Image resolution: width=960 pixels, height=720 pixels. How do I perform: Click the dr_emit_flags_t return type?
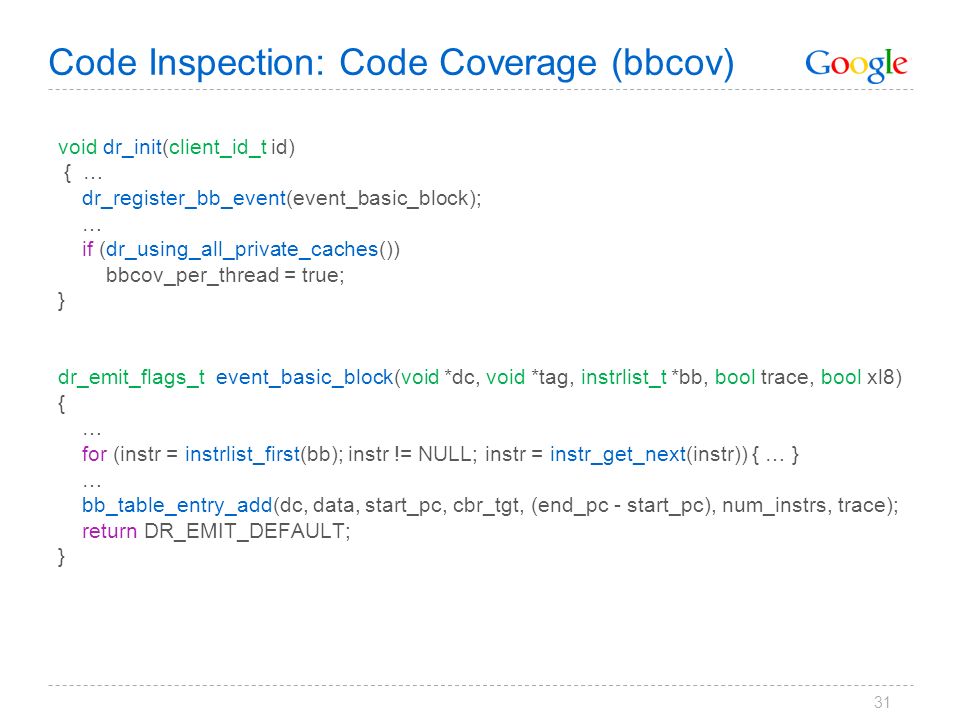(131, 378)
